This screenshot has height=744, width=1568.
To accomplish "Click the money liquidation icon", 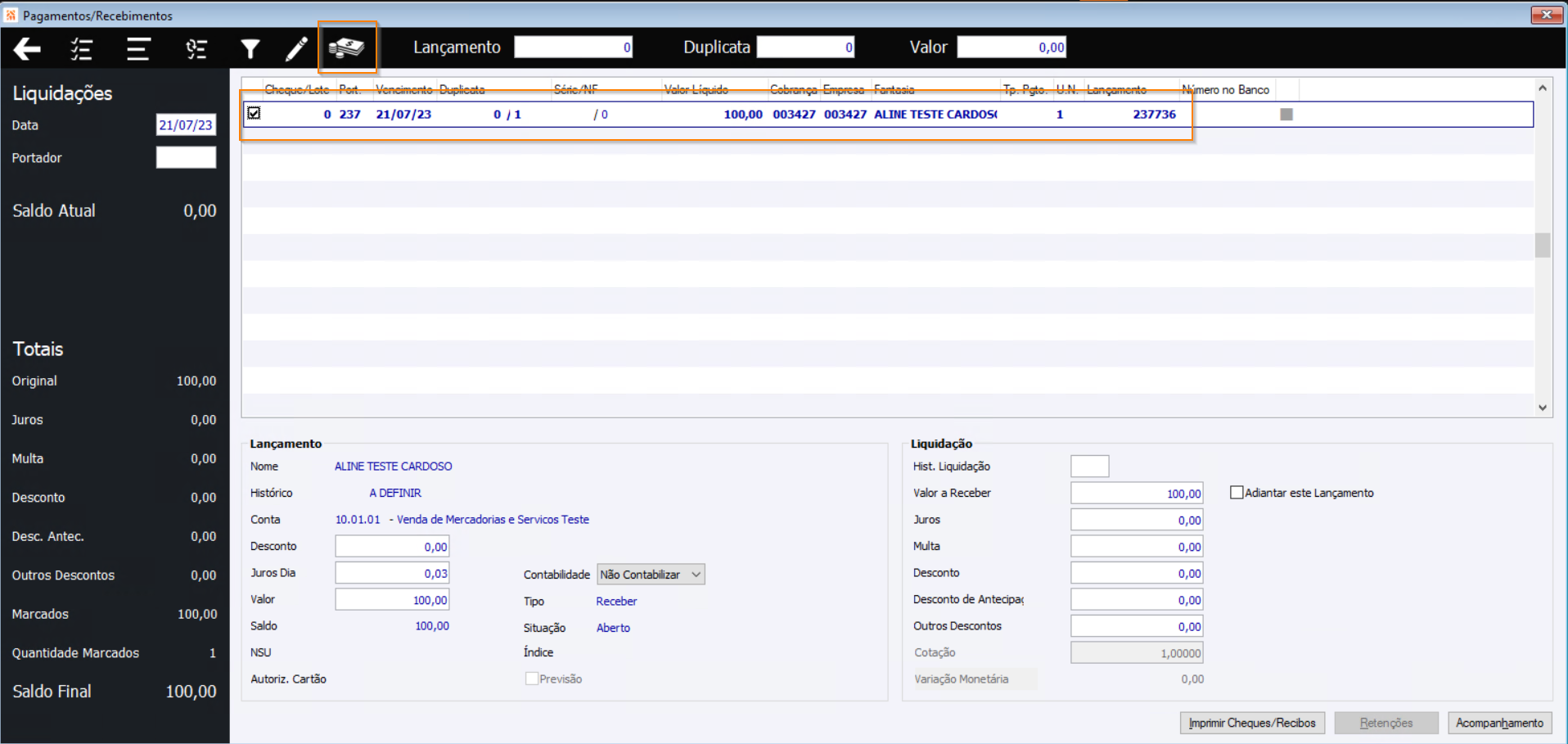I will pos(347,48).
